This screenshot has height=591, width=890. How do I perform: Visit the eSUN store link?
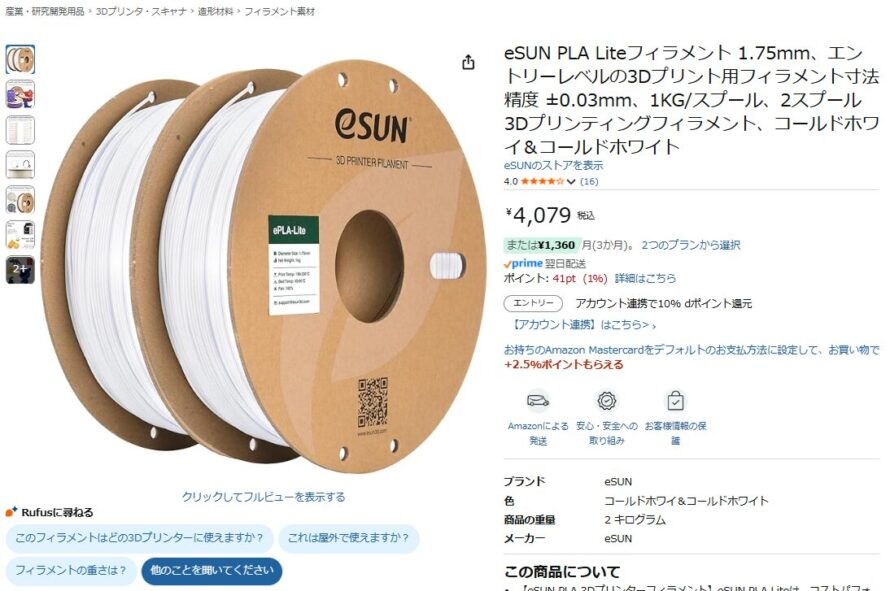pyautogui.click(x=553, y=165)
